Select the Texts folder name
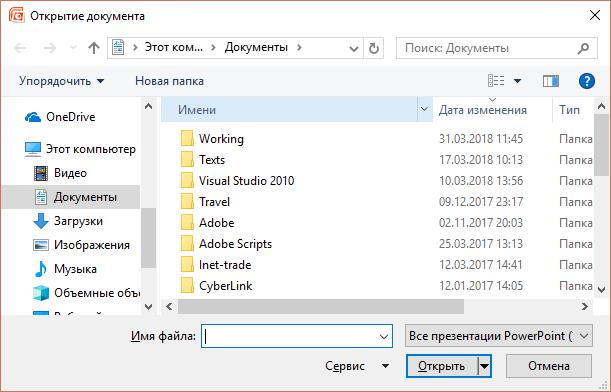611x392 pixels. click(212, 160)
